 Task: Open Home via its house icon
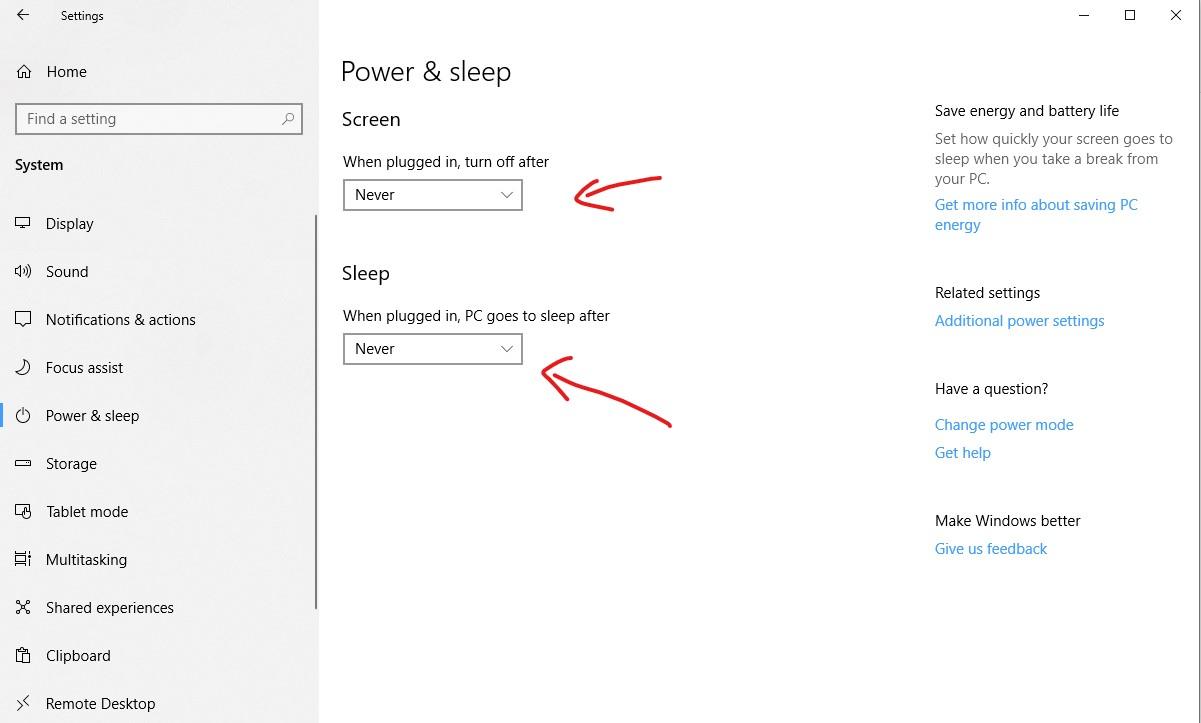[x=24, y=72]
